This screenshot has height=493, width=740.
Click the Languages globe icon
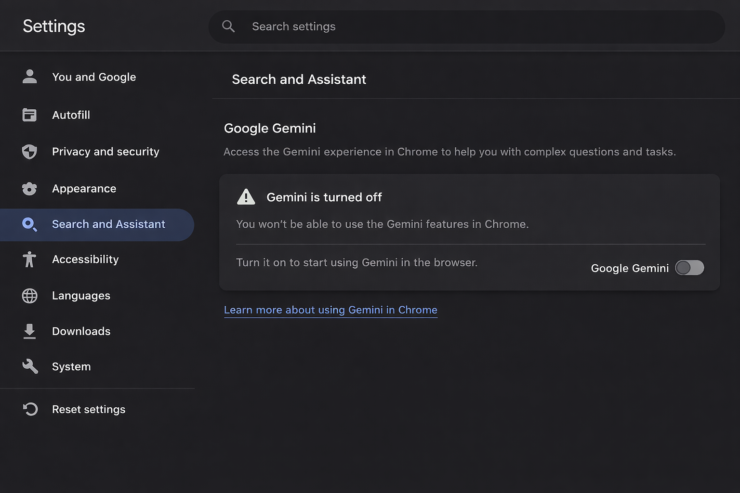[30, 296]
